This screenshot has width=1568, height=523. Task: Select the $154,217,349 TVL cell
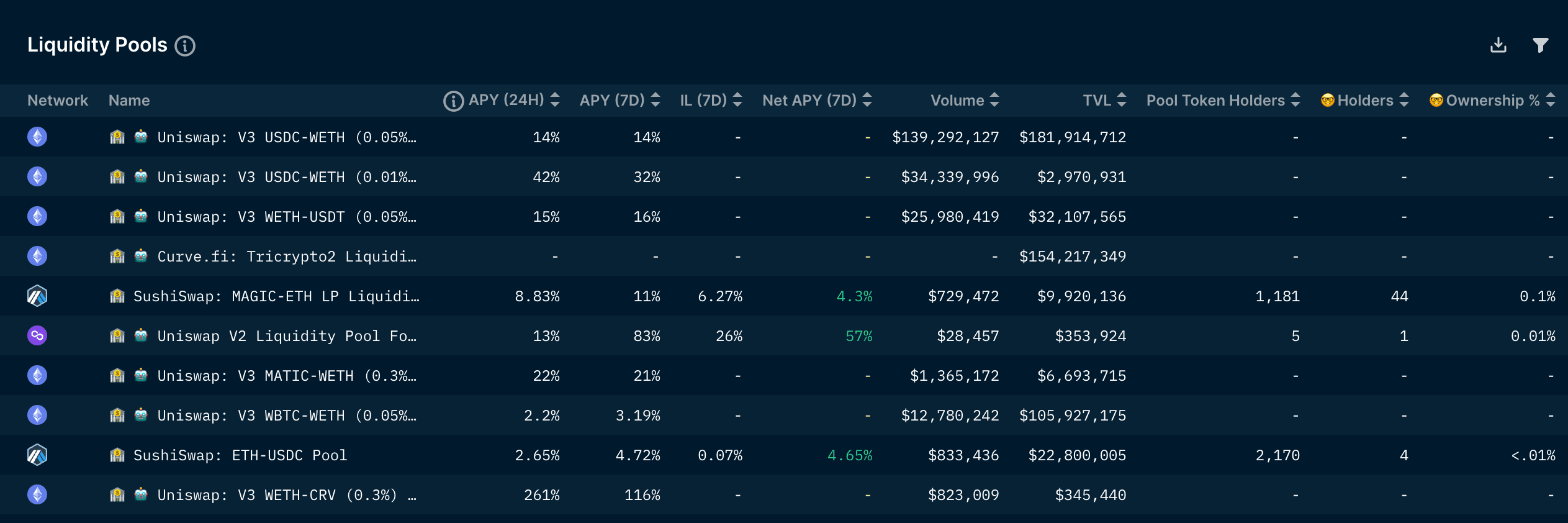tap(1073, 257)
